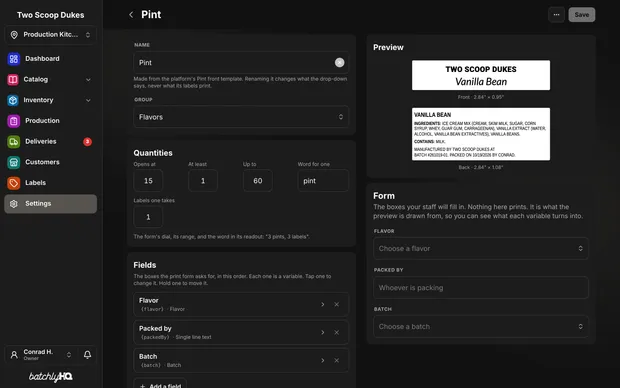The height and width of the screenshot is (388, 620).
Task: Open the Settings page
Action: click(x=51, y=204)
